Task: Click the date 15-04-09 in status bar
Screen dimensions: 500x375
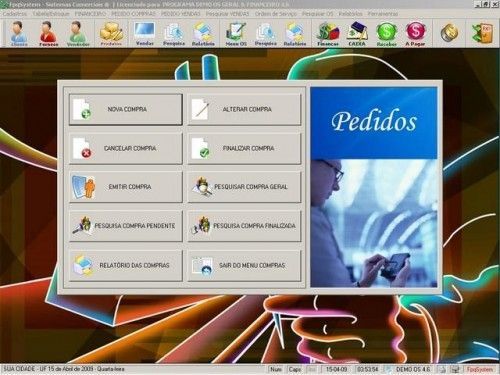Action: click(336, 369)
